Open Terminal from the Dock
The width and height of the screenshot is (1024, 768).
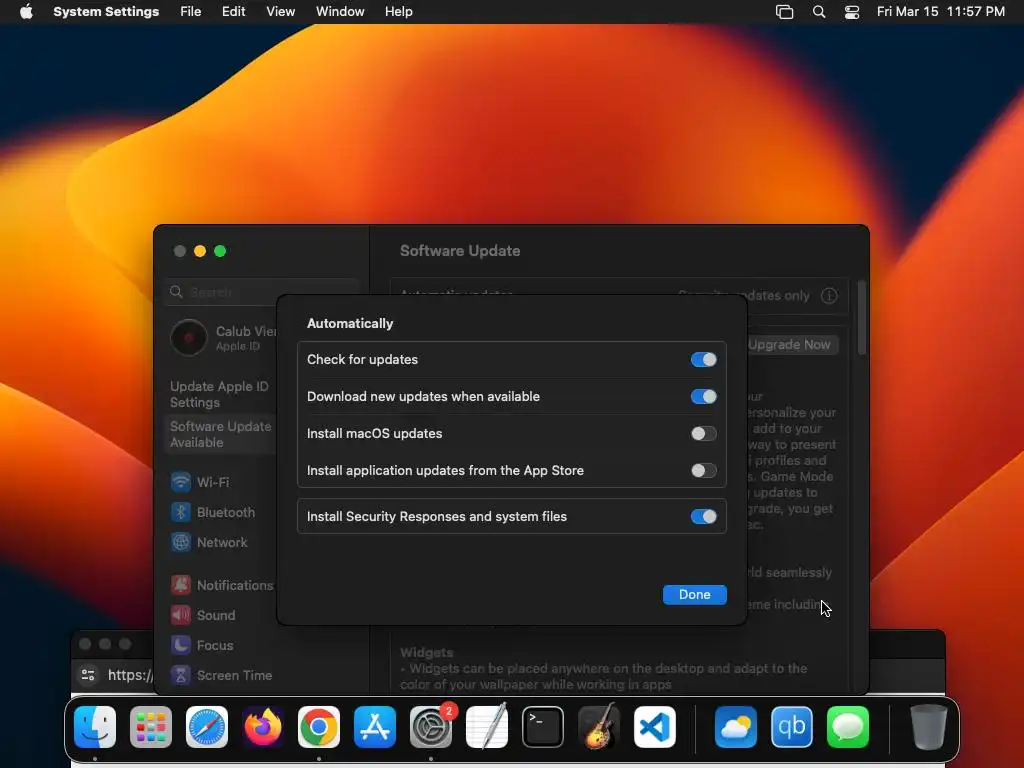pos(543,726)
